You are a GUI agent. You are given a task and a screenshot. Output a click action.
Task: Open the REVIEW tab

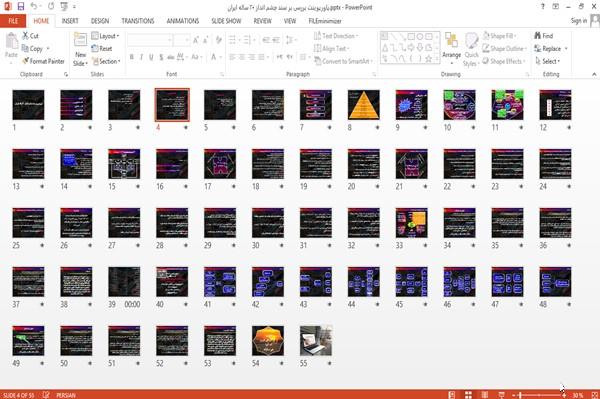point(262,21)
